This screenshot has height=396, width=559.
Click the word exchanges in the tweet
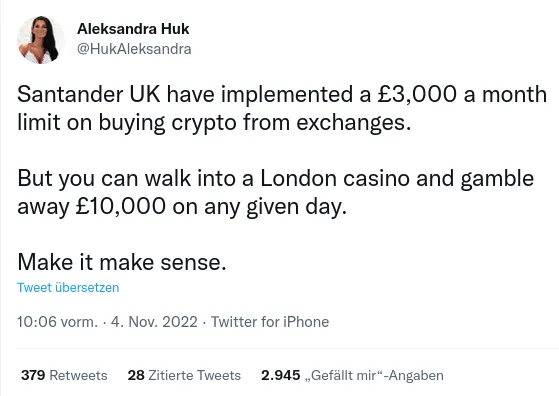click(x=354, y=123)
